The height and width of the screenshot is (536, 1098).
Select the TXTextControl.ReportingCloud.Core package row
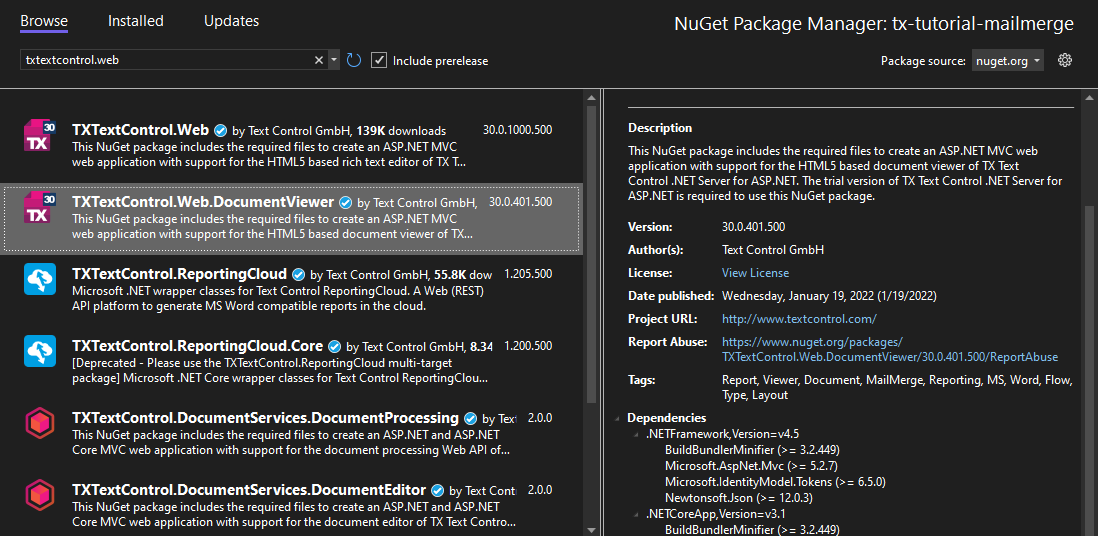pyautogui.click(x=293, y=362)
